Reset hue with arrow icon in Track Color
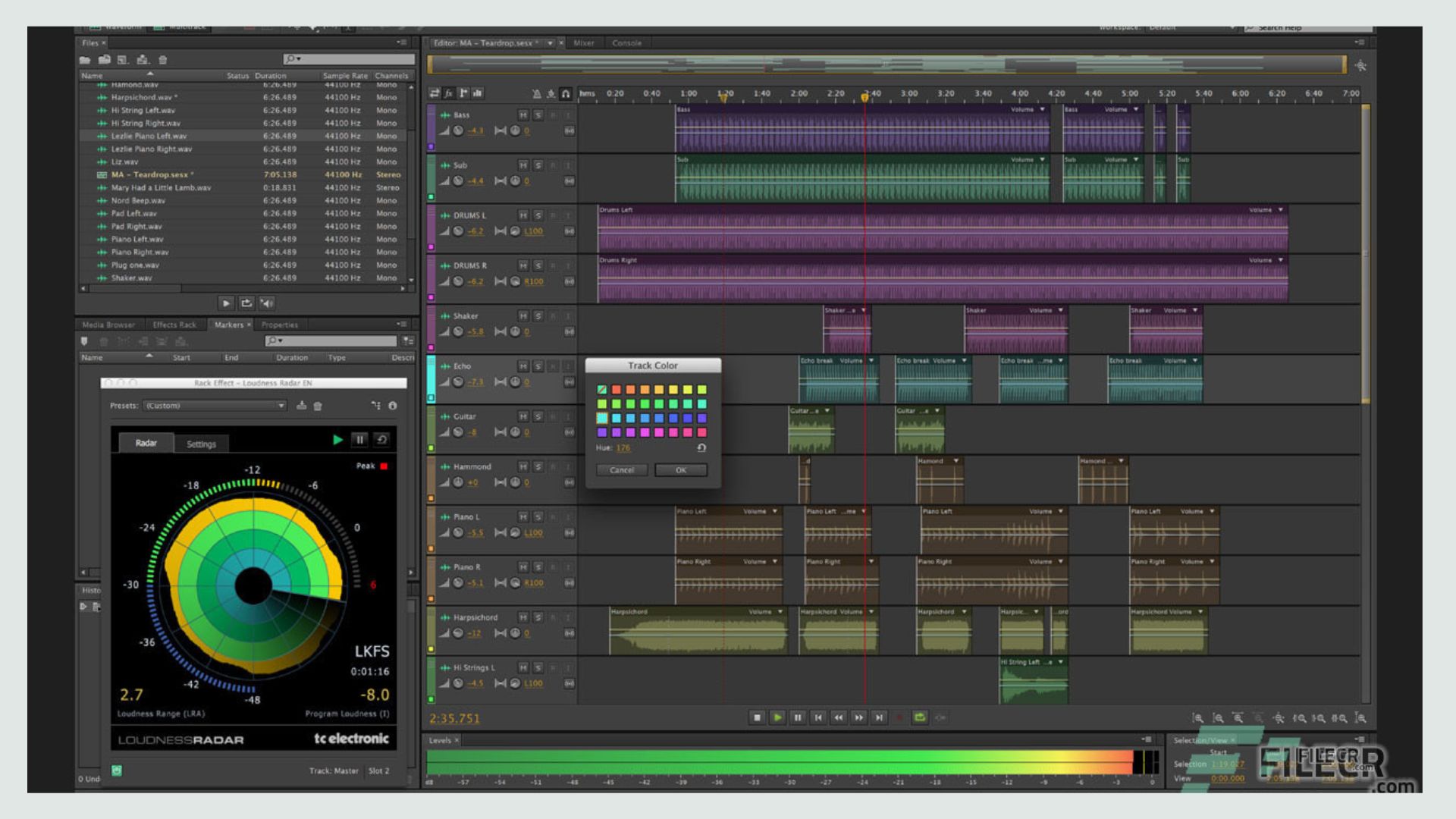 click(x=701, y=448)
